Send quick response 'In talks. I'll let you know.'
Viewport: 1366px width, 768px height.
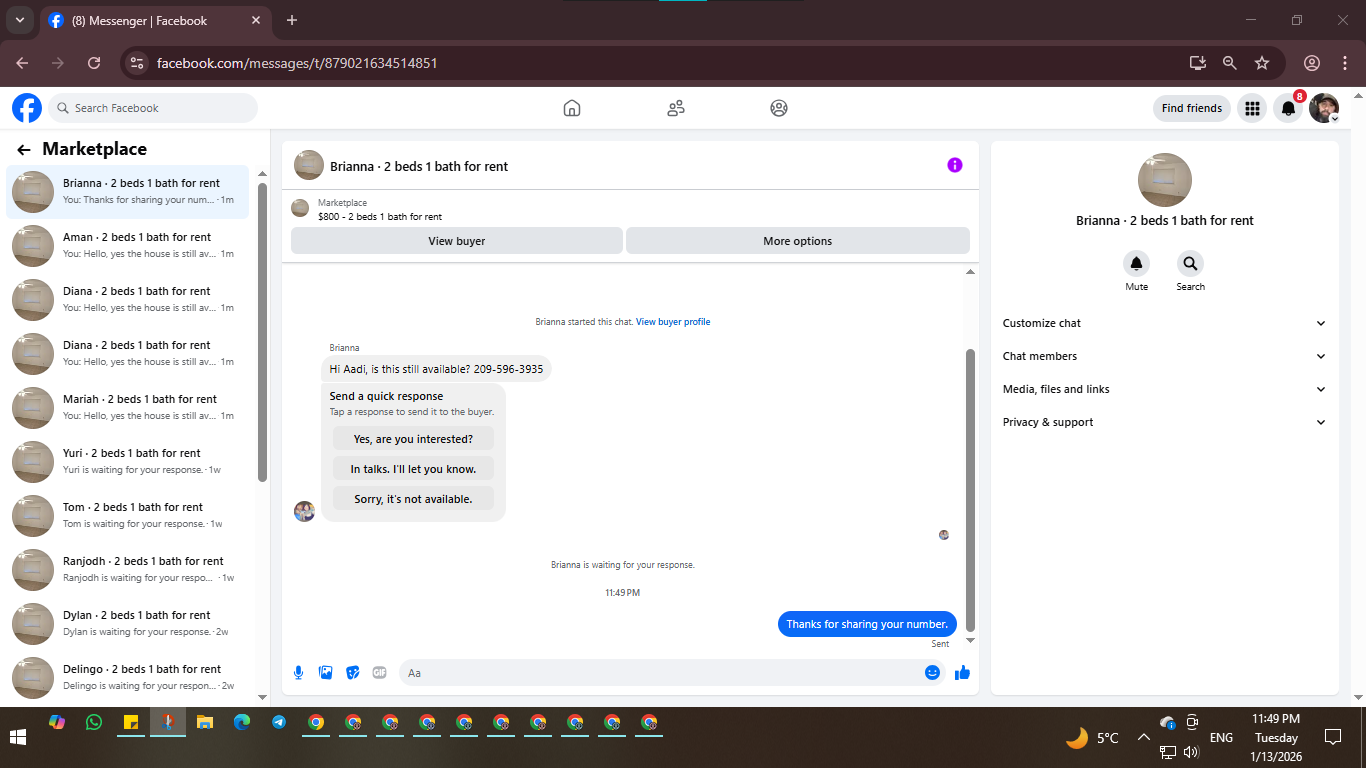(x=413, y=469)
